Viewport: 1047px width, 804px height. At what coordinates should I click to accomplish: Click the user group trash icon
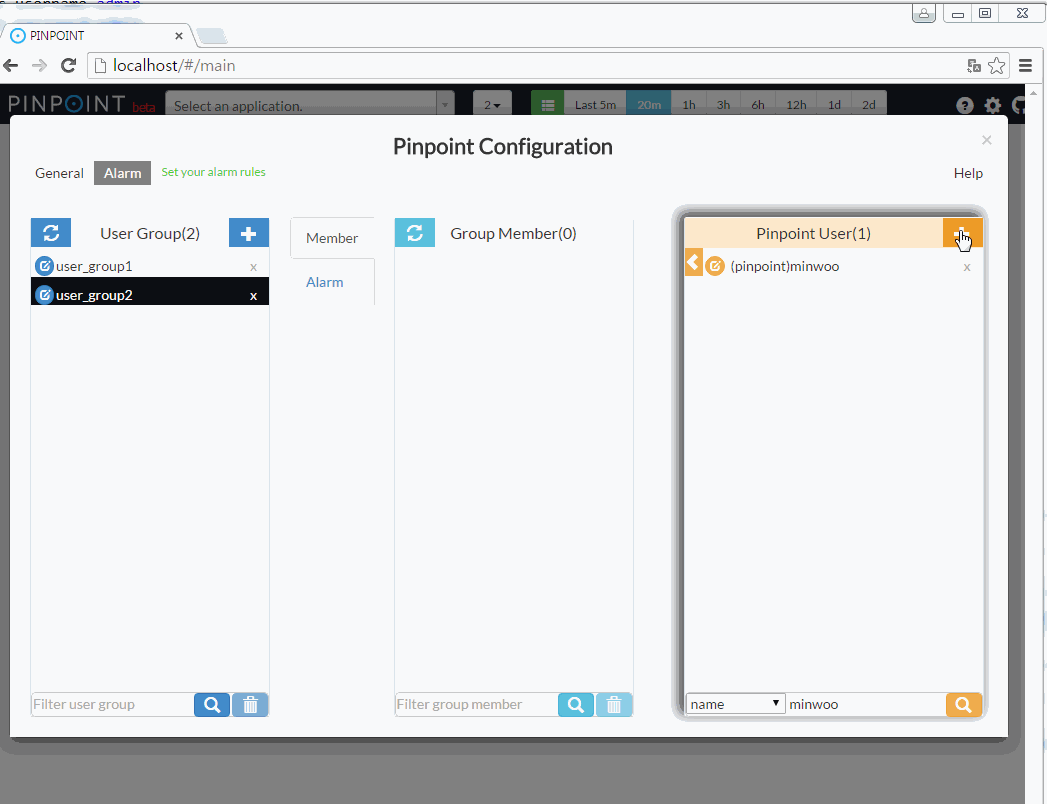[x=250, y=705]
